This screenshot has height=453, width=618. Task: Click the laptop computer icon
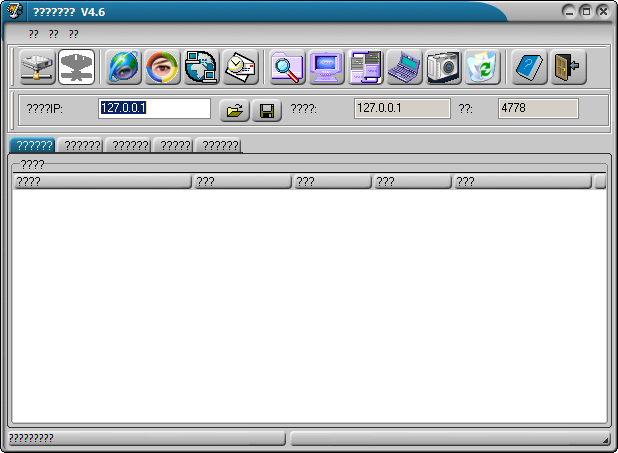pyautogui.click(x=404, y=67)
